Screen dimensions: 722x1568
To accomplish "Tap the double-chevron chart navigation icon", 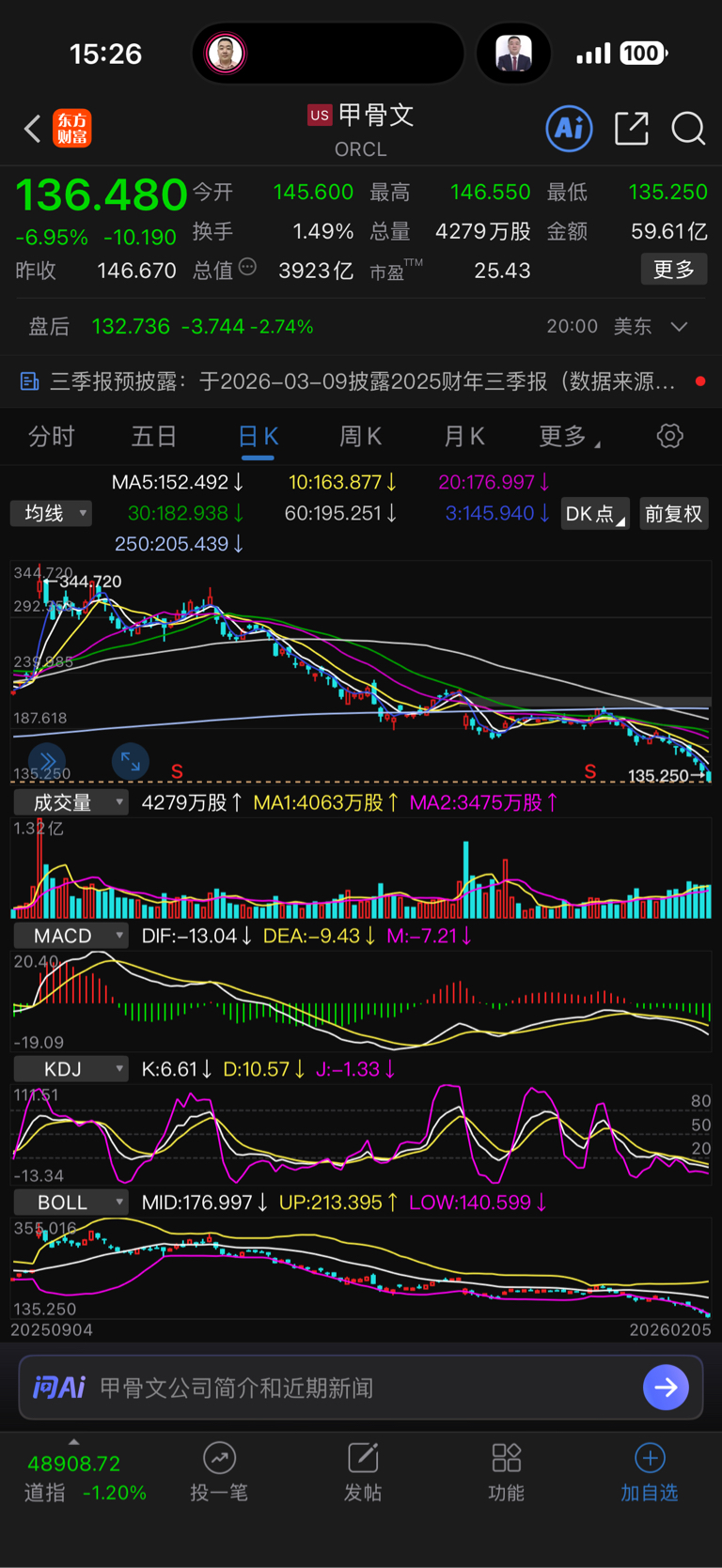I will [x=46, y=760].
